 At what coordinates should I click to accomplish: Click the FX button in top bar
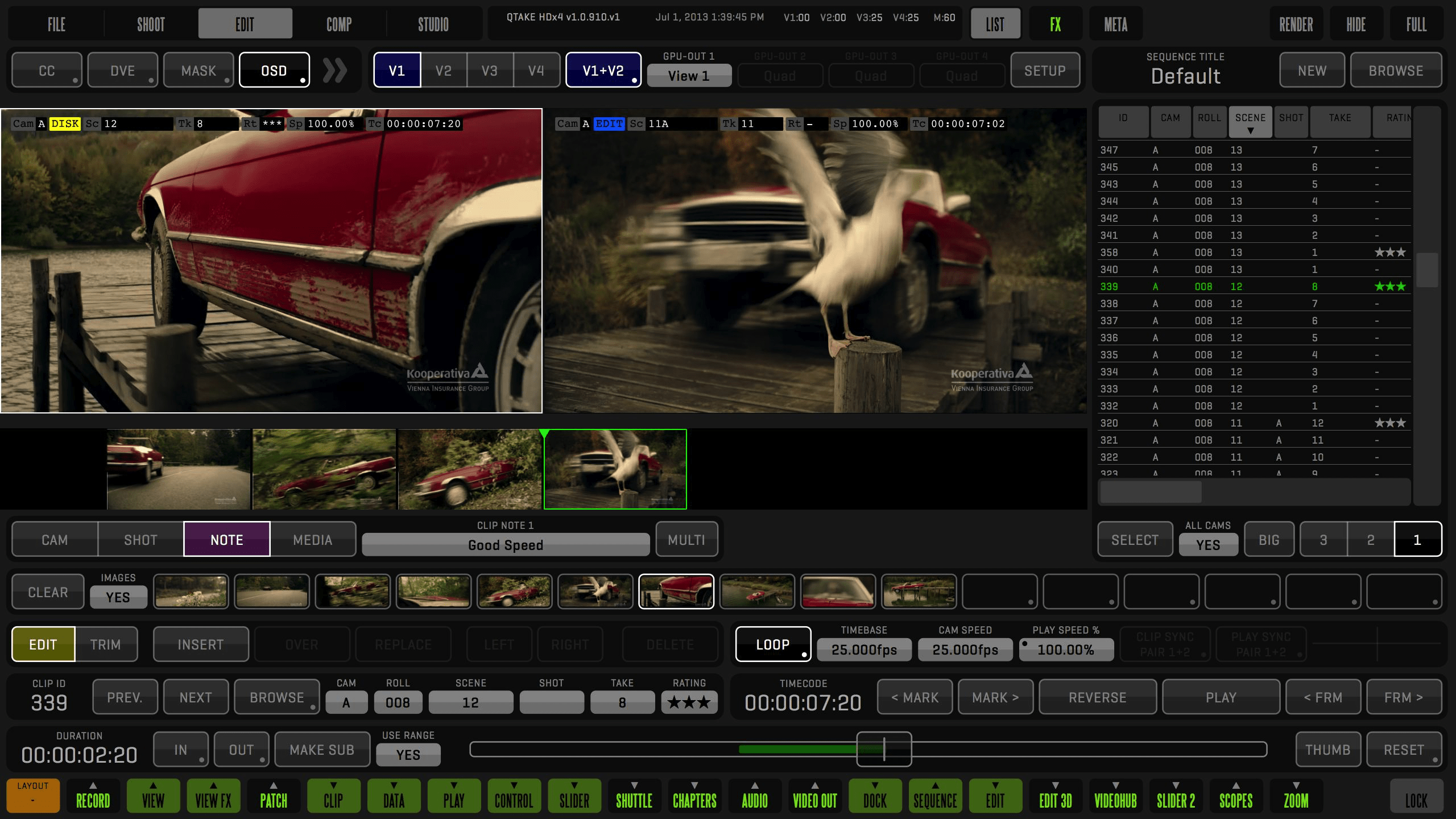coord(1055,24)
